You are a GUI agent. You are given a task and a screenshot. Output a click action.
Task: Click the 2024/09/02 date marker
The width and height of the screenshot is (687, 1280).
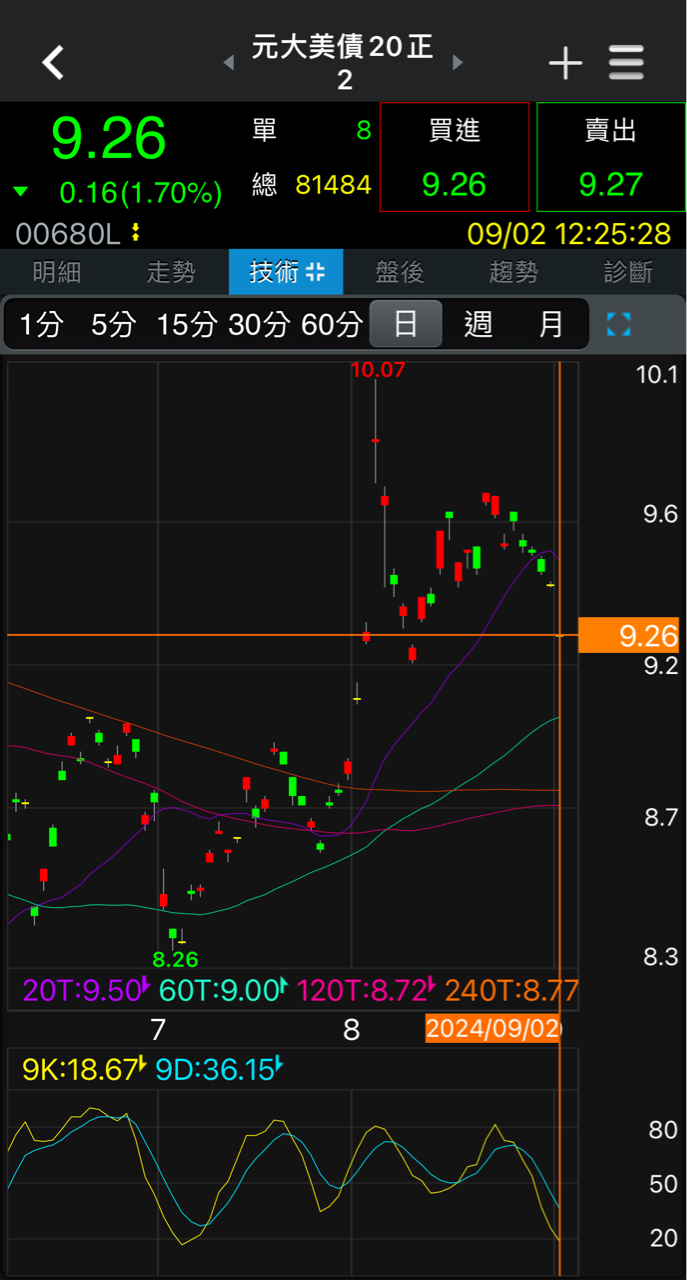492,1029
